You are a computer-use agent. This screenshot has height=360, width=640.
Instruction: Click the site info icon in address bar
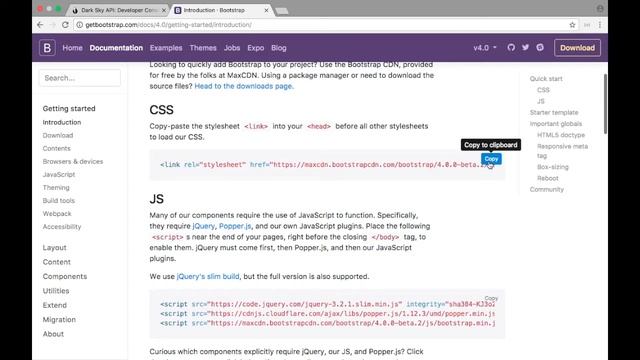(80, 25)
